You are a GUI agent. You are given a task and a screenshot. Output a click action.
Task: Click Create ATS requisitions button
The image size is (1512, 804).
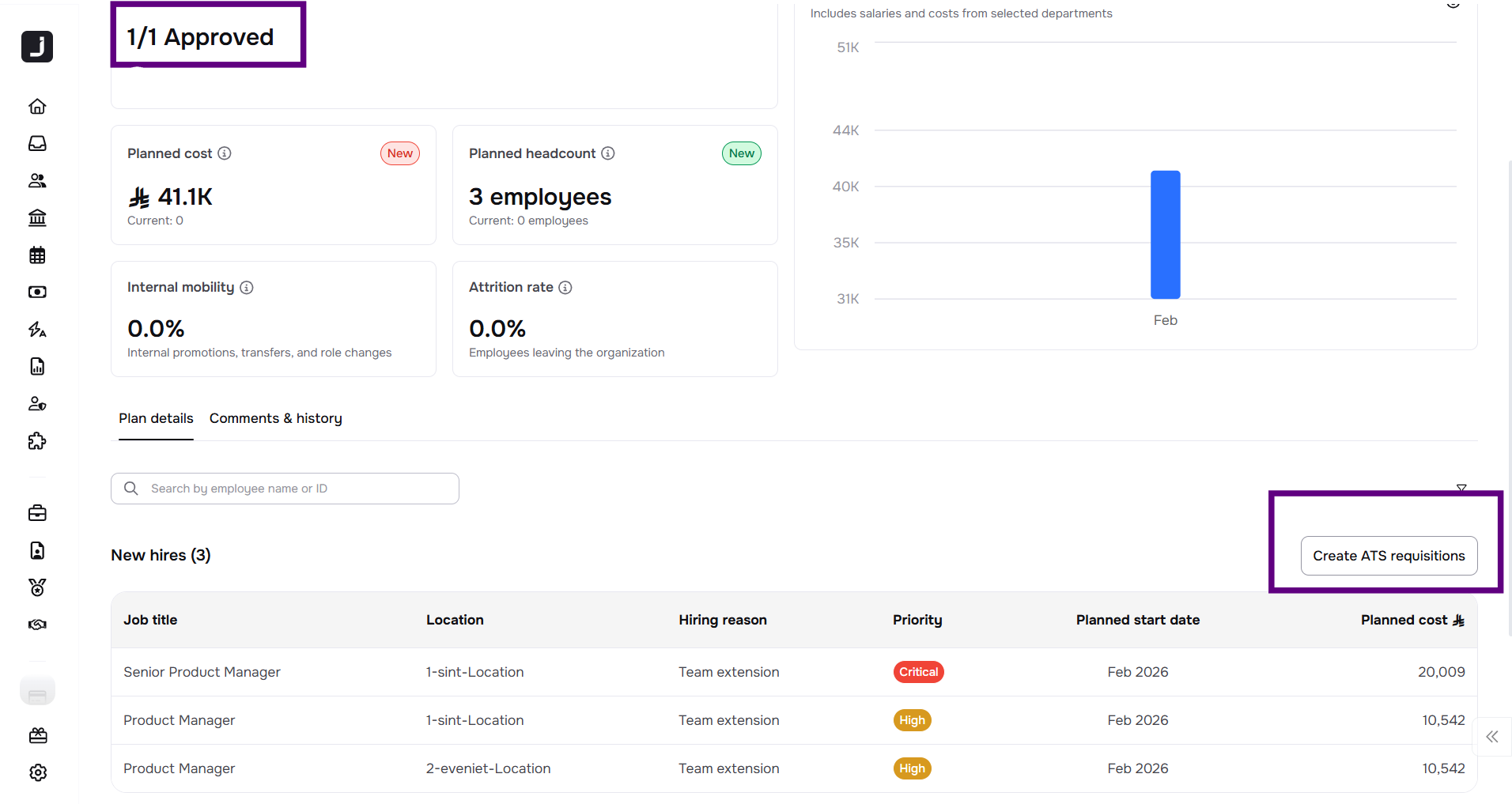1388,556
